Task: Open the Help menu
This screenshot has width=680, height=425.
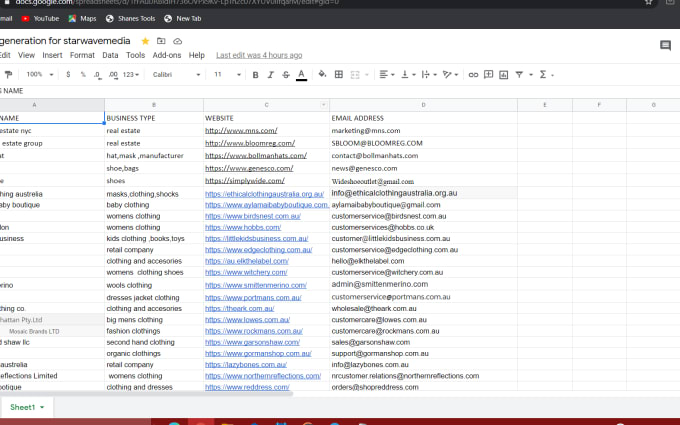Action: pos(196,55)
